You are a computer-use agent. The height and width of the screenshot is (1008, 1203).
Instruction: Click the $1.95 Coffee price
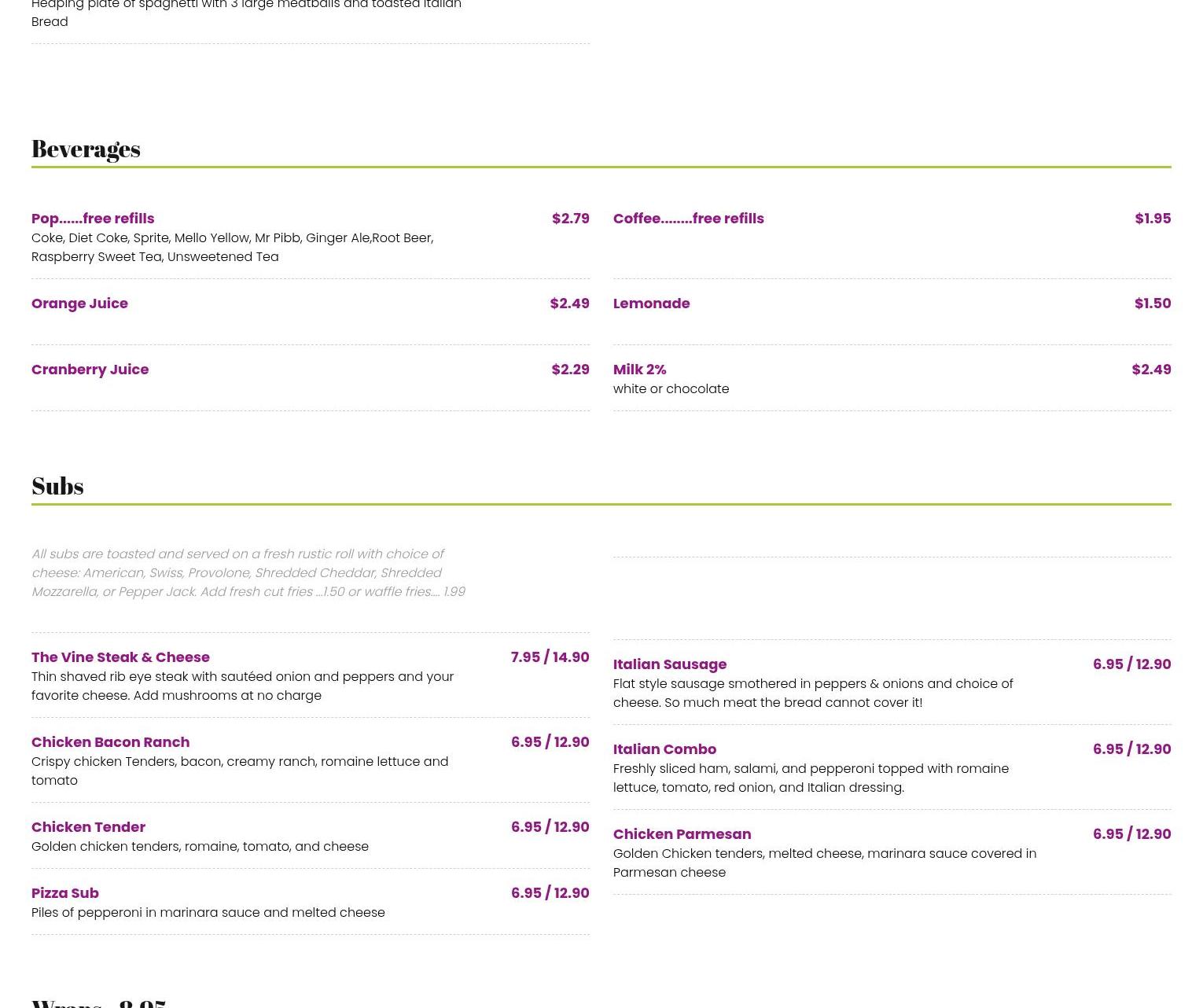(x=1152, y=218)
